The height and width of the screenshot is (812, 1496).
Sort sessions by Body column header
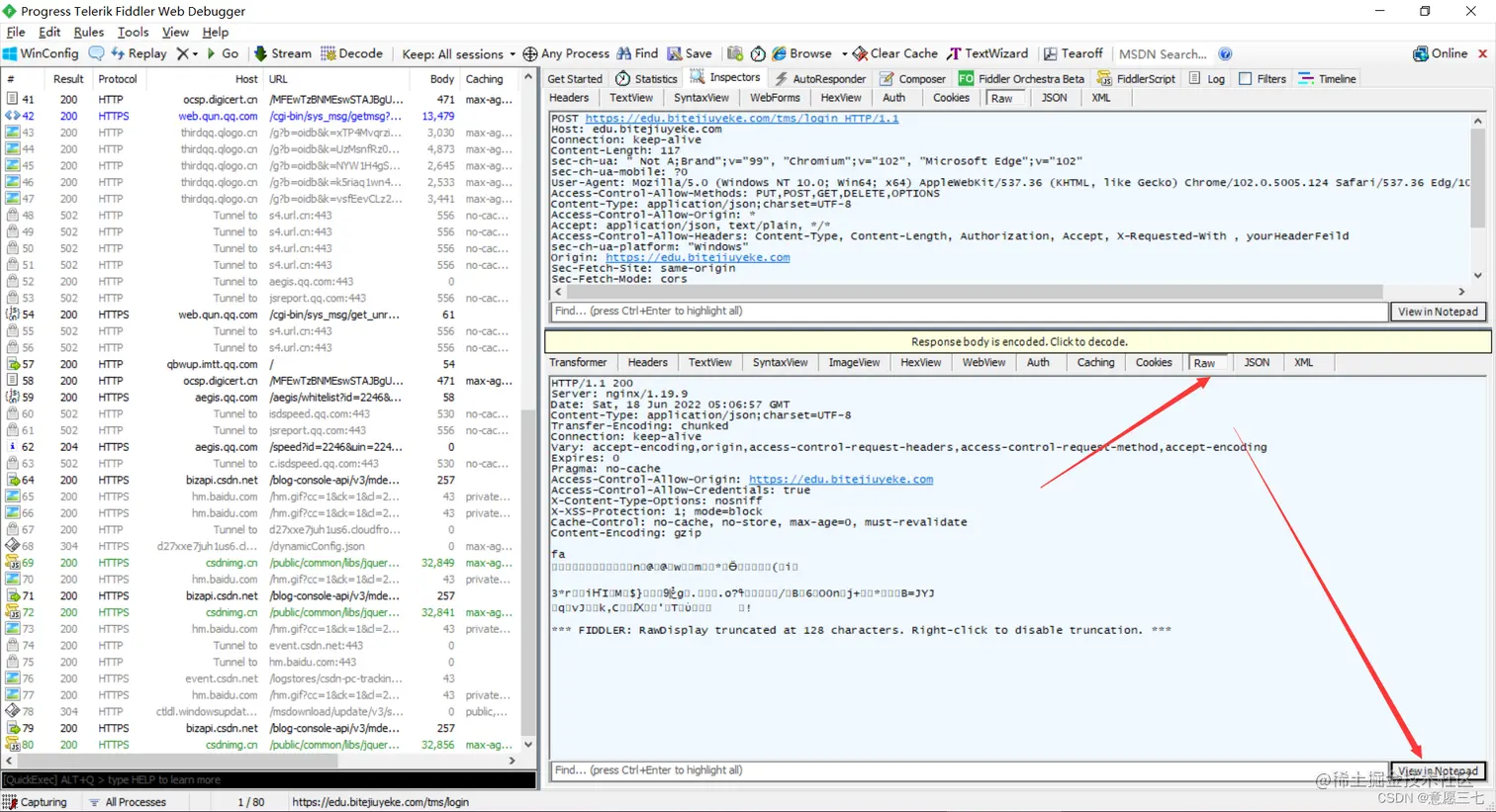click(433, 79)
